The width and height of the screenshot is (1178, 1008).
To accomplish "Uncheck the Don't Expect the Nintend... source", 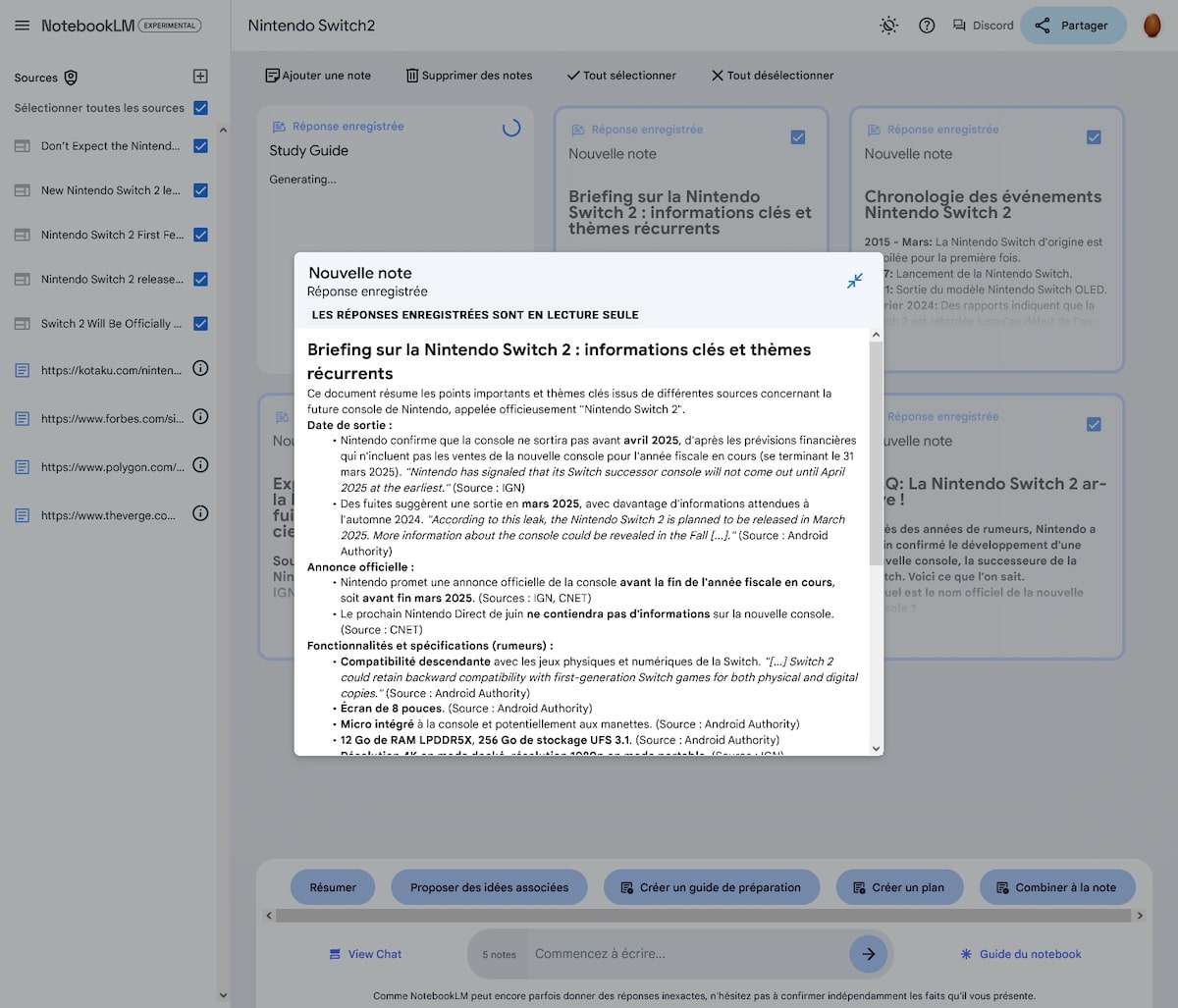I will click(200, 146).
